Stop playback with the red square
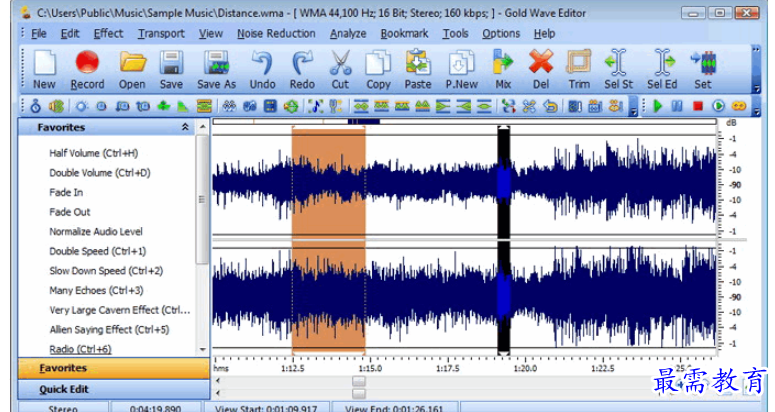The image size is (775, 412). 697,106
